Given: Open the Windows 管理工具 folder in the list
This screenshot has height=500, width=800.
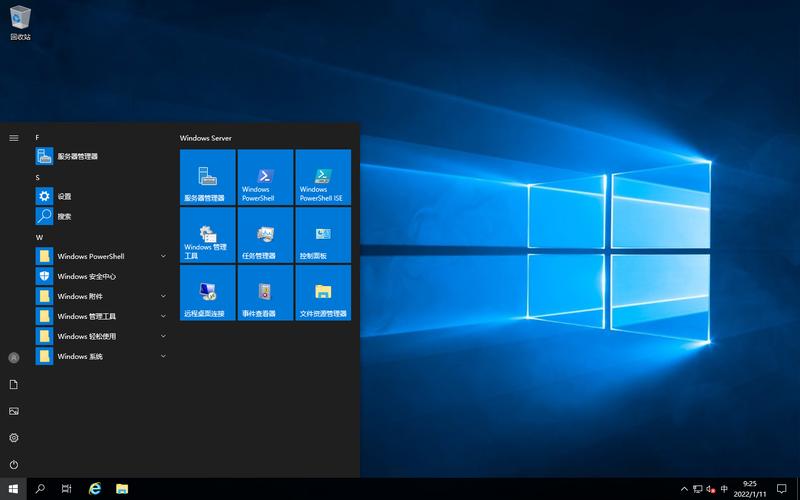Looking at the screenshot, I should [102, 316].
